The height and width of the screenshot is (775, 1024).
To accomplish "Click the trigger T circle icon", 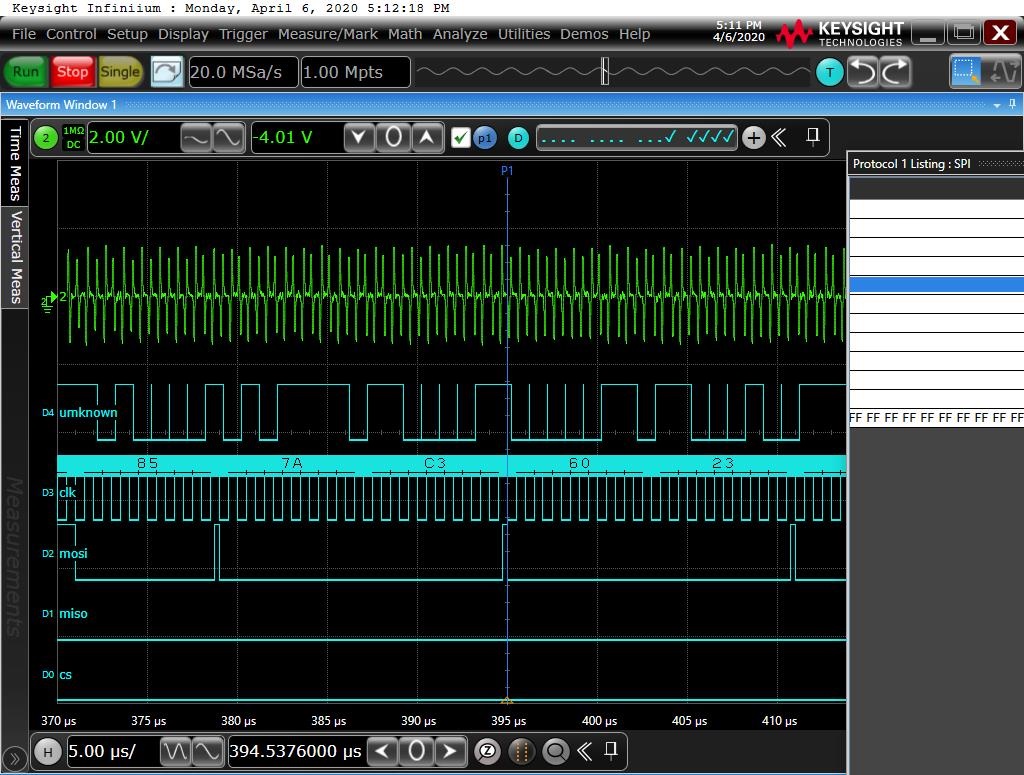I will (829, 72).
